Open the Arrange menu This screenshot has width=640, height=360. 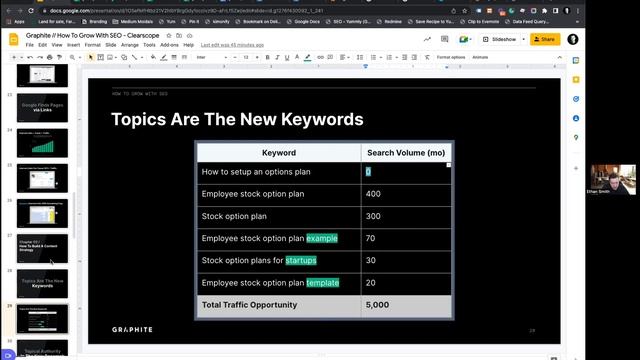tap(130, 45)
